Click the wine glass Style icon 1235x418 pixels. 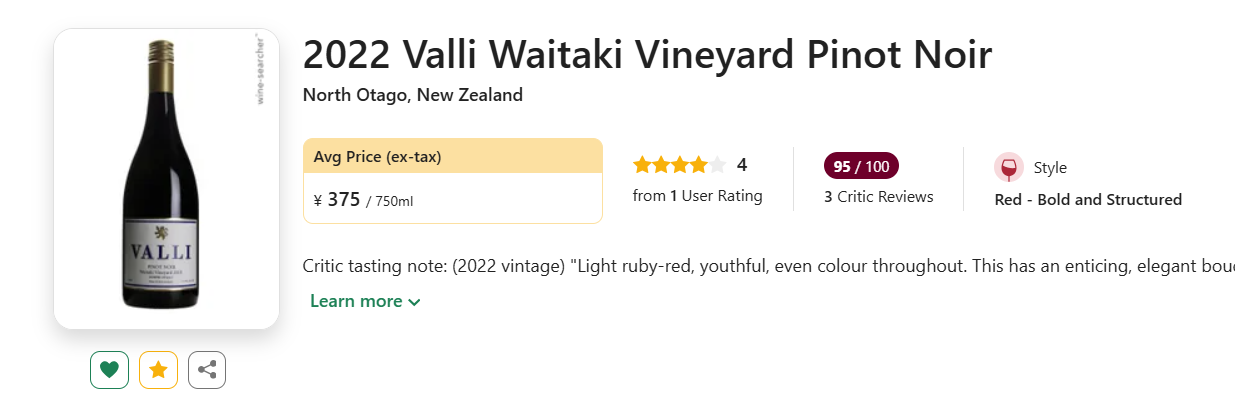click(x=1008, y=167)
